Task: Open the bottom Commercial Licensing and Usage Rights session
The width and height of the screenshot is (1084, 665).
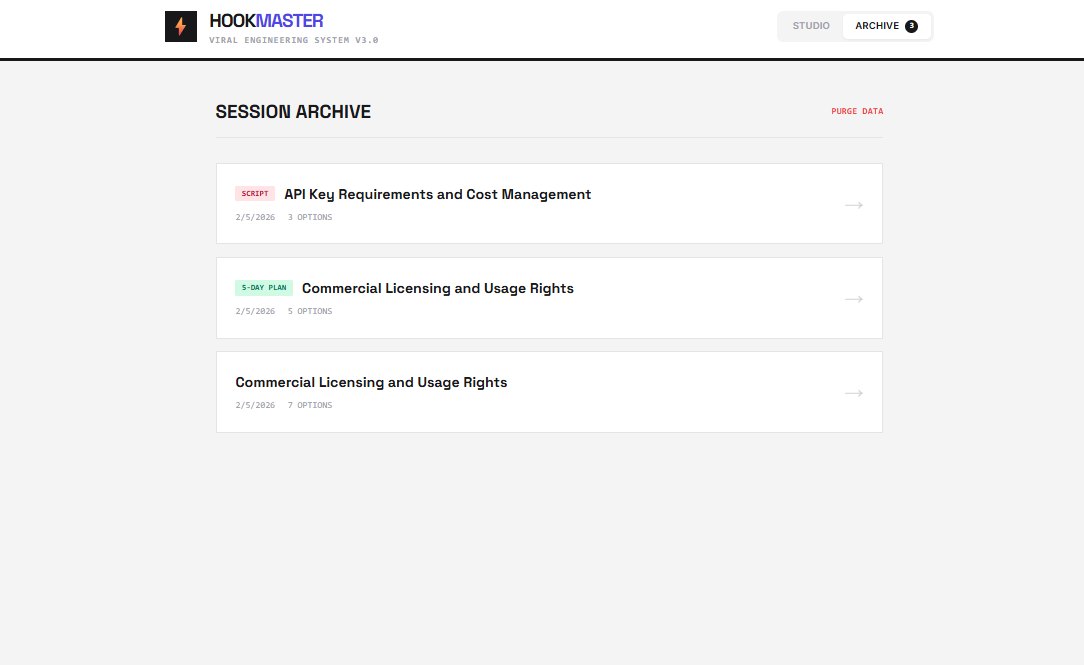Action: [371, 382]
